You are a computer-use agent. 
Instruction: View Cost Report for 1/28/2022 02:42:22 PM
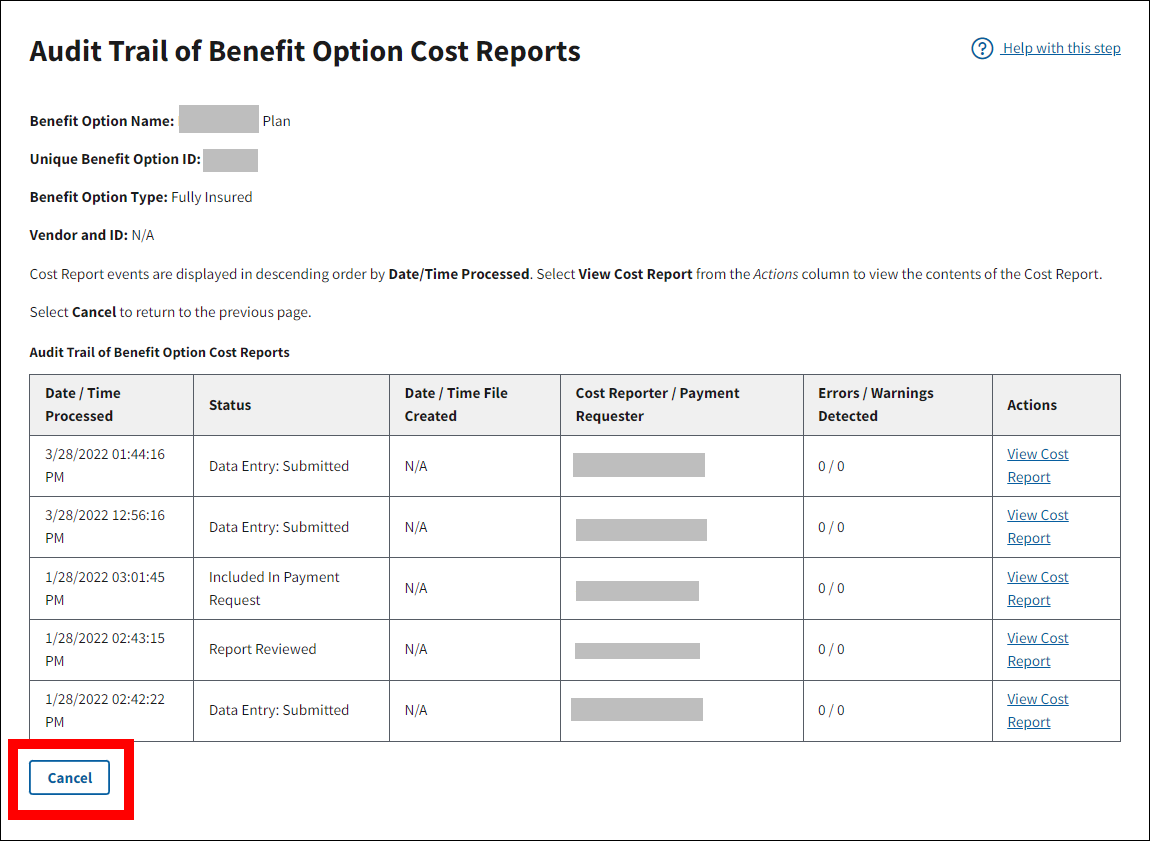click(1037, 710)
